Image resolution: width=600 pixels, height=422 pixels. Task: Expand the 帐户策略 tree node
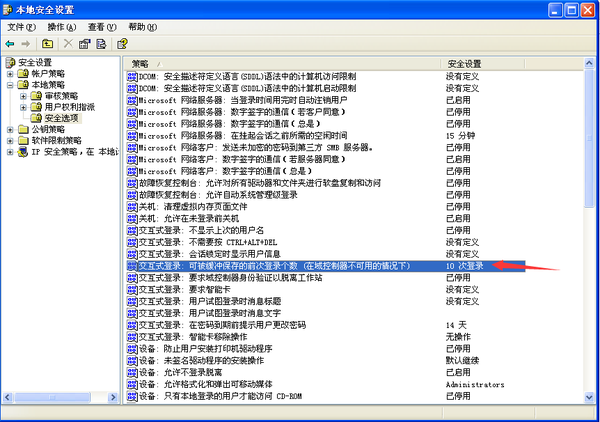[x=10, y=74]
